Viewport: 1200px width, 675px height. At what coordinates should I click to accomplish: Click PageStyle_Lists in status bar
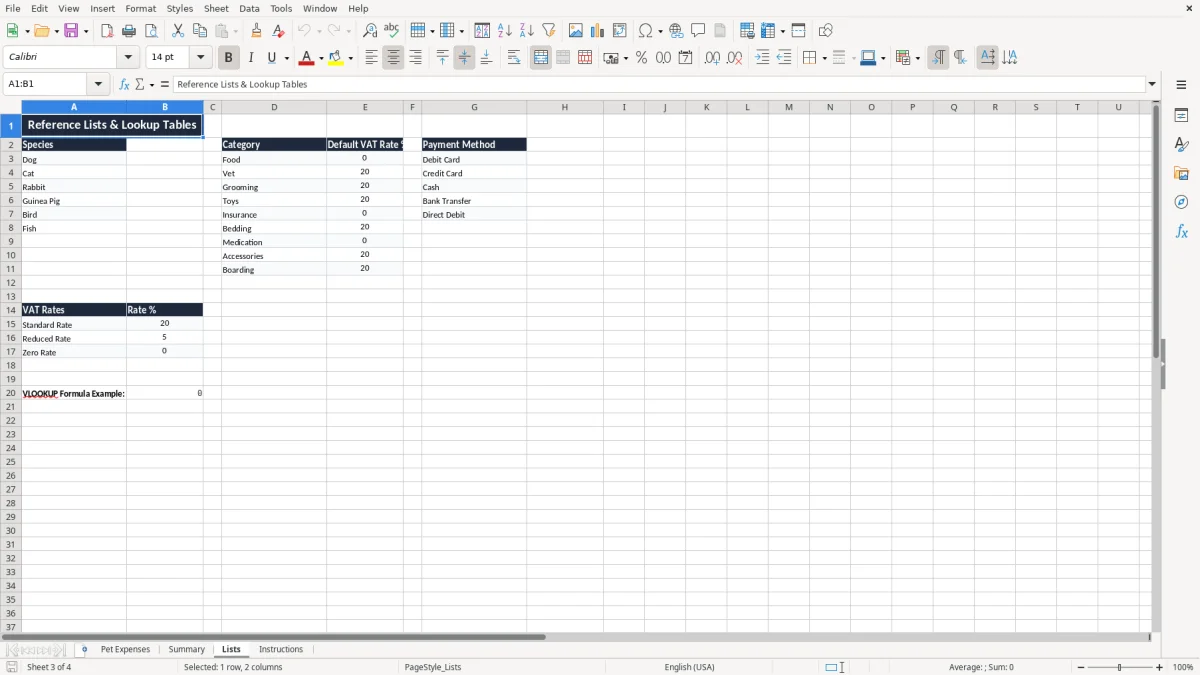tap(433, 667)
